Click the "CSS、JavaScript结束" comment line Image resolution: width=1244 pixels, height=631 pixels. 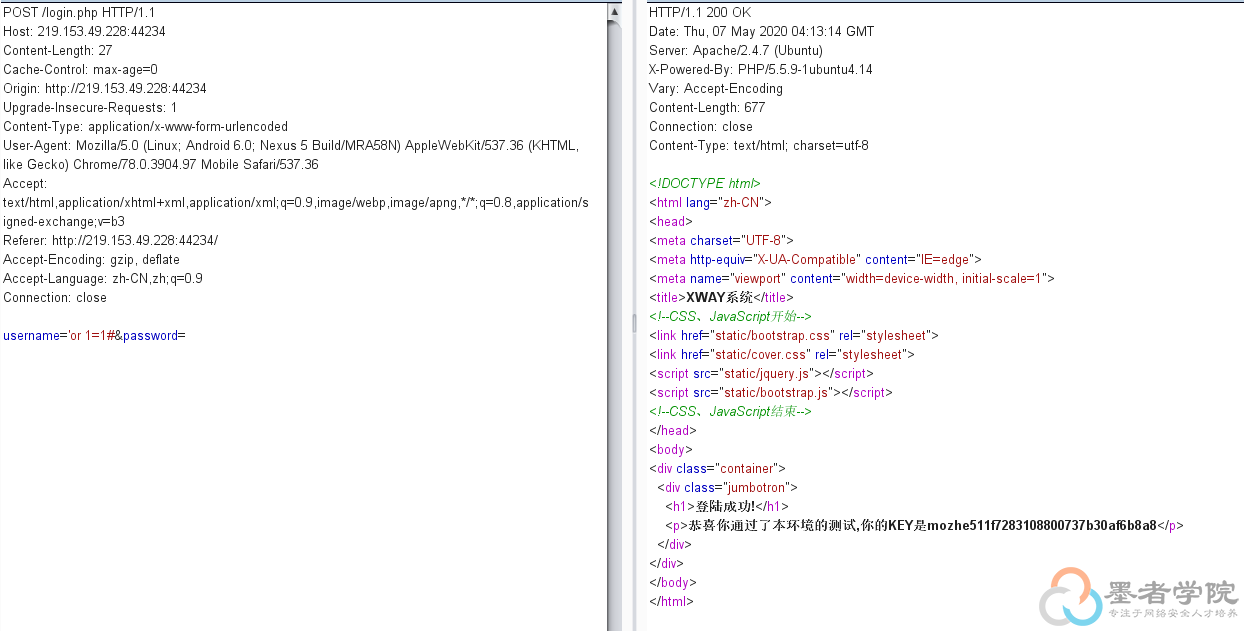[x=730, y=411]
